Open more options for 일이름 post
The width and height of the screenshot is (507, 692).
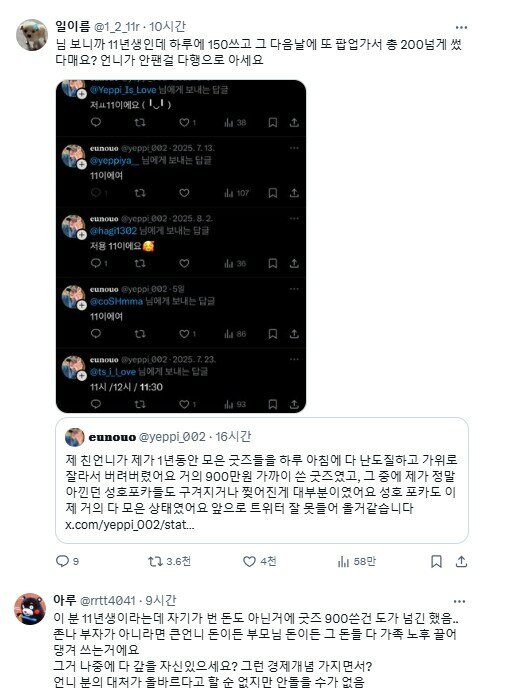[x=461, y=27]
